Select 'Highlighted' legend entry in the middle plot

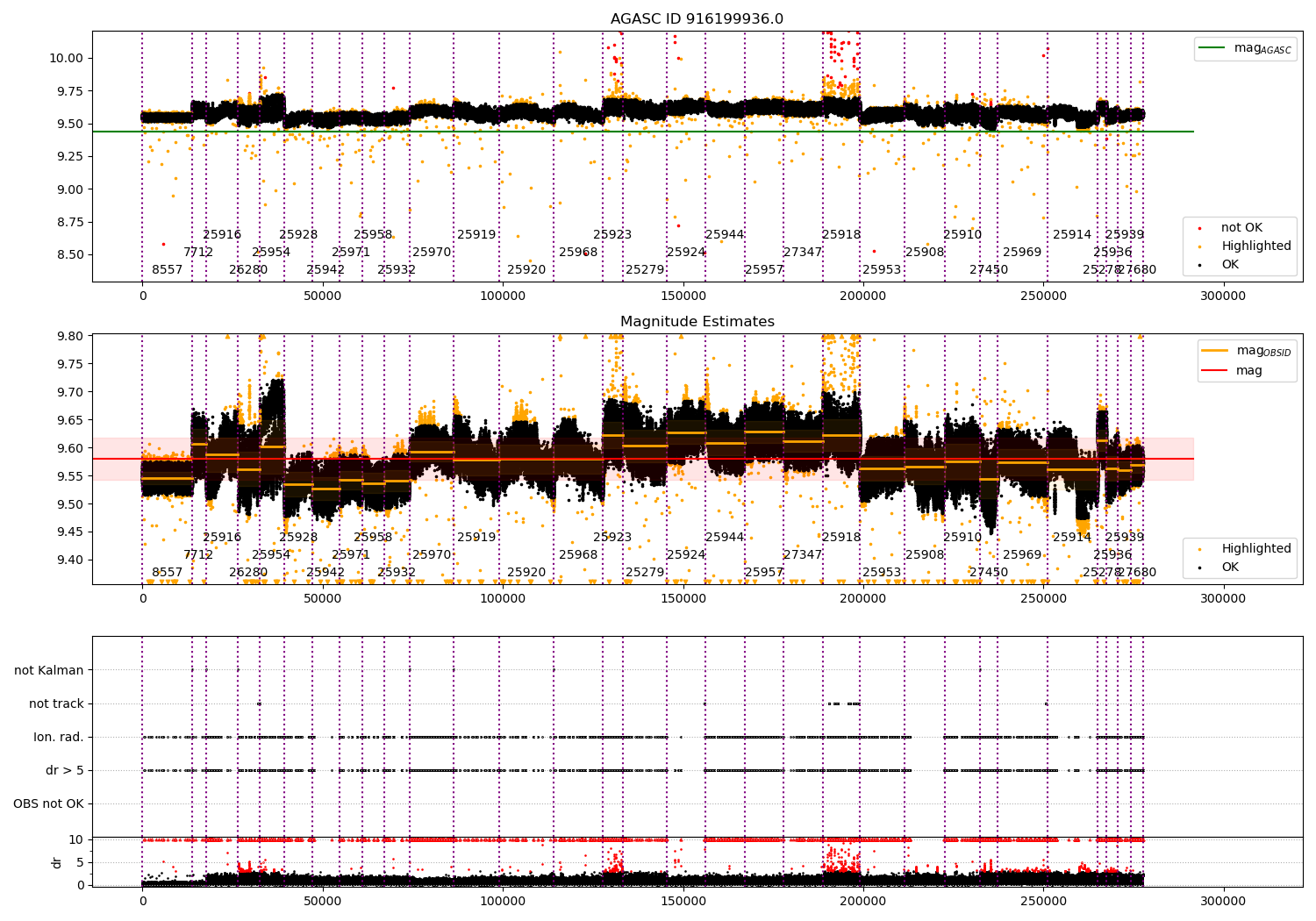tap(1246, 548)
